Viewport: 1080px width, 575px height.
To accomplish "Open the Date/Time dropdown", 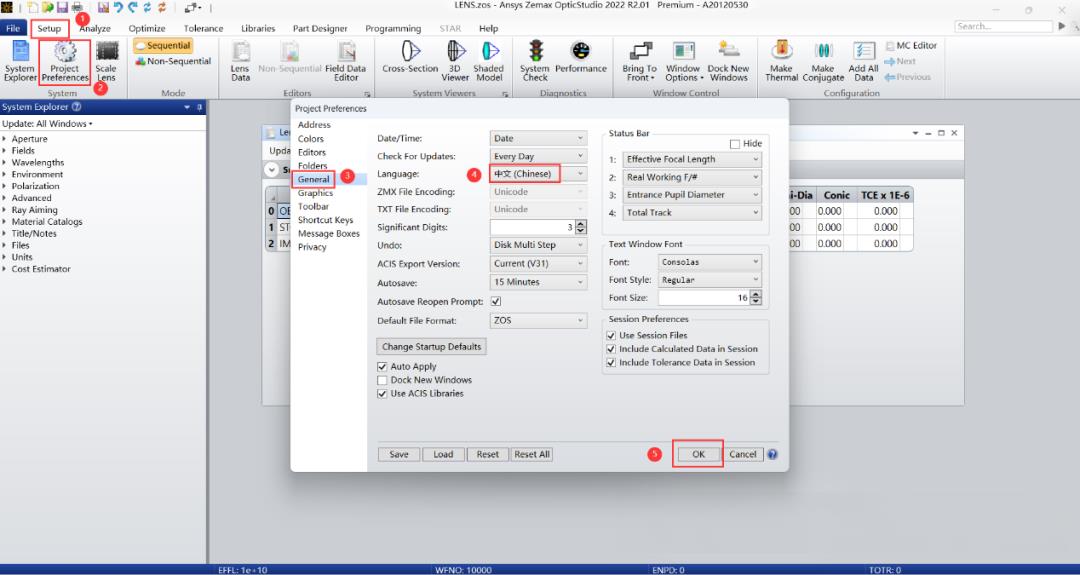I will tap(539, 138).
